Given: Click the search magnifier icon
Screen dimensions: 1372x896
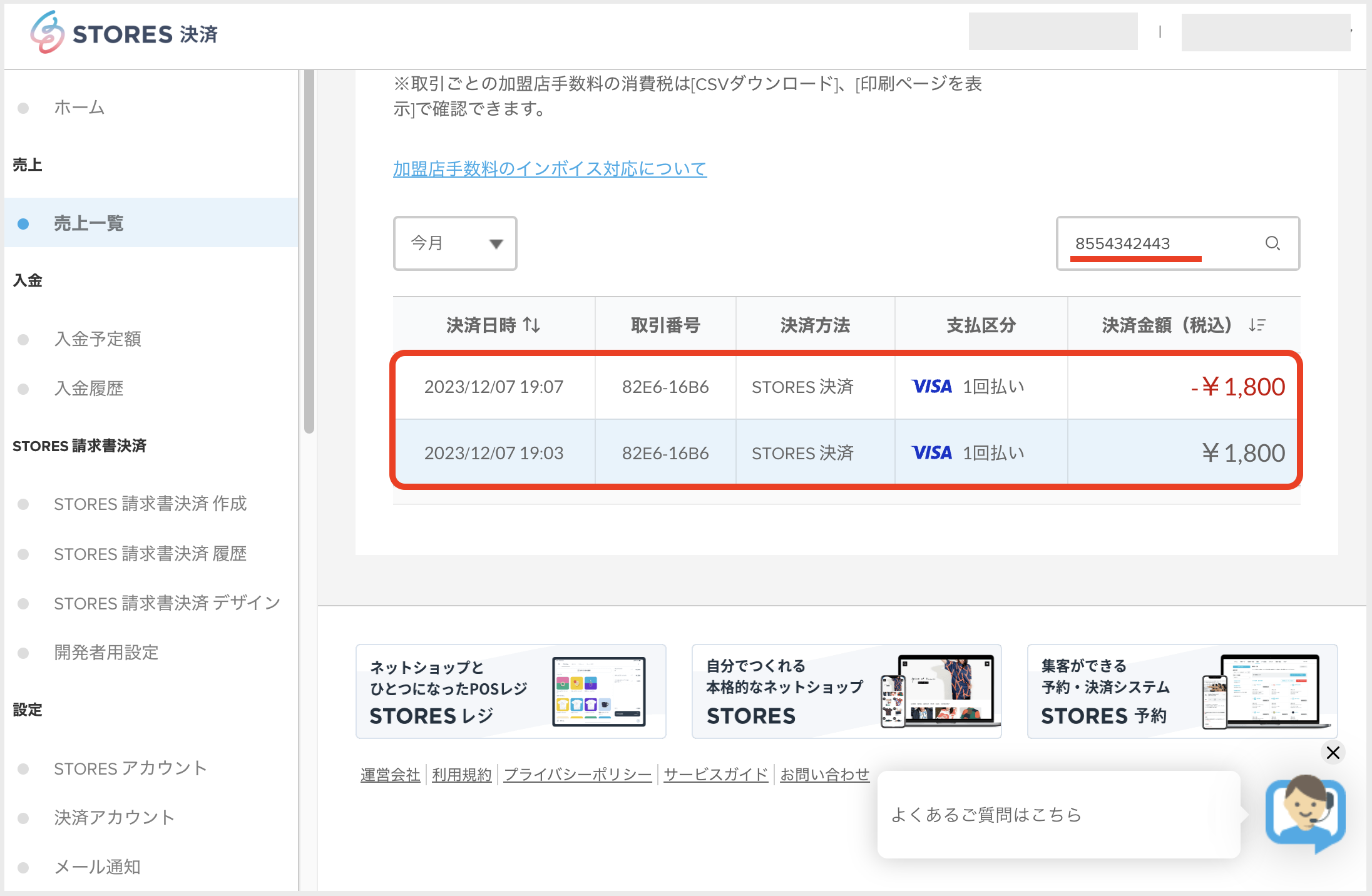Looking at the screenshot, I should pyautogui.click(x=1272, y=243).
